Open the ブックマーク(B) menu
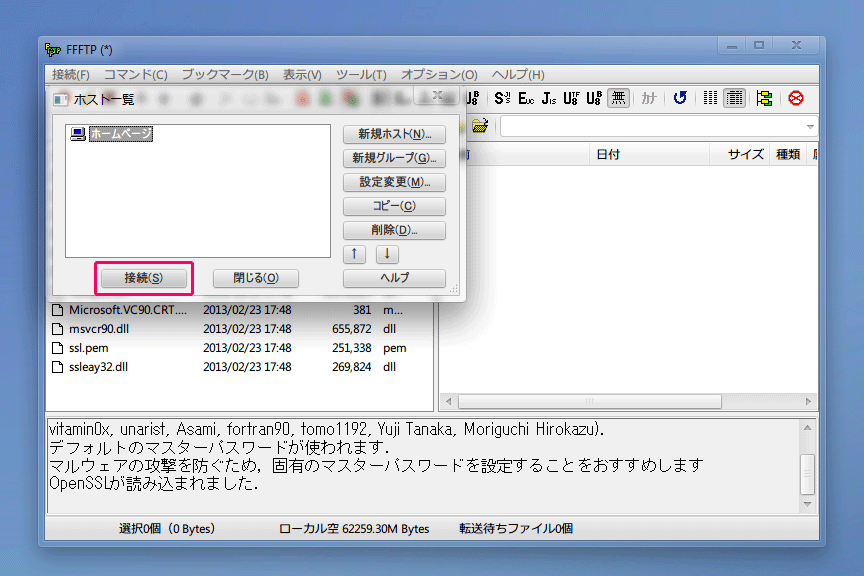Screen dimensions: 864x576 click(224, 75)
